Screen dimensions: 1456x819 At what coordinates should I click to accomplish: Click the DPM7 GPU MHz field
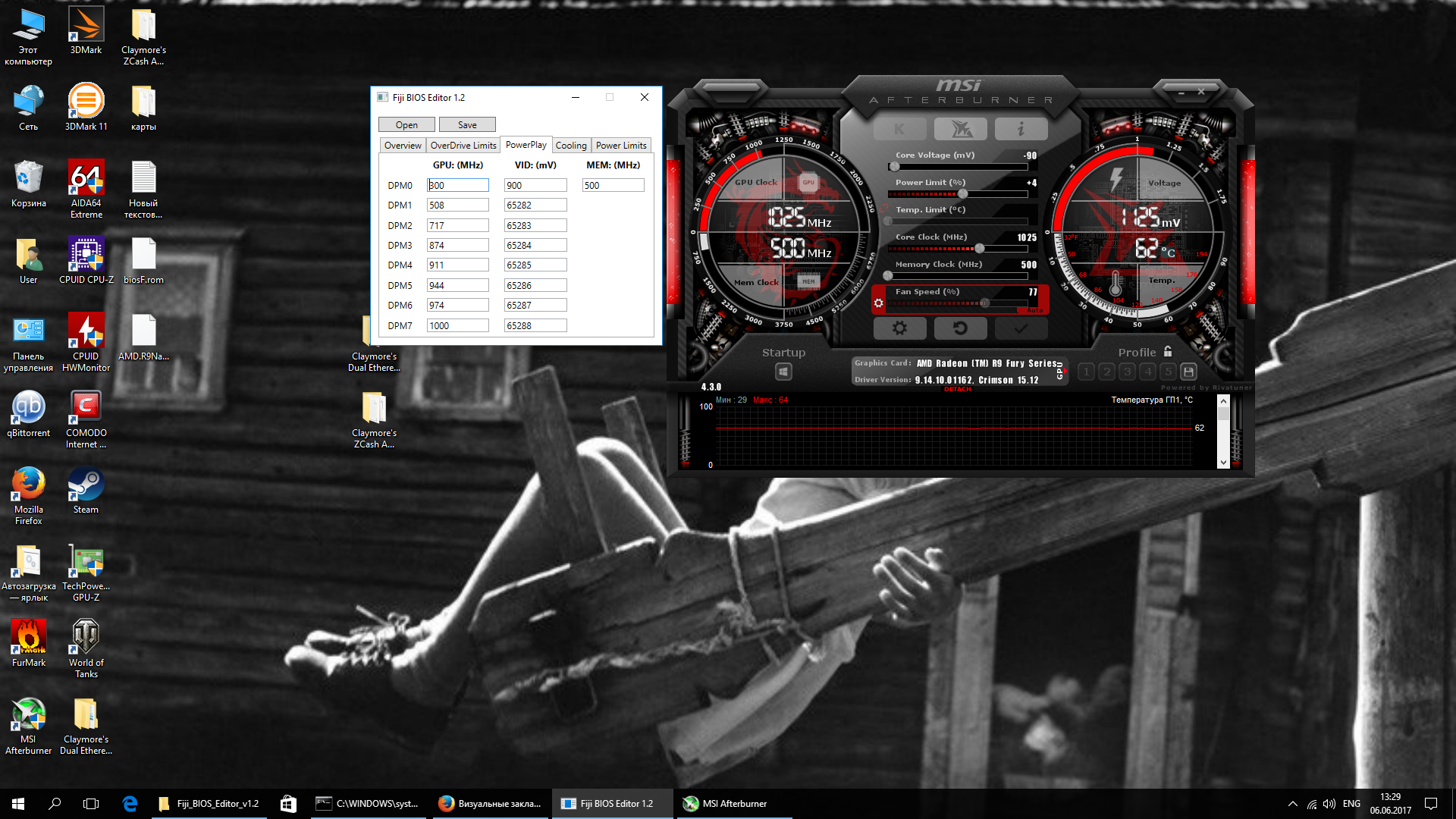457,325
